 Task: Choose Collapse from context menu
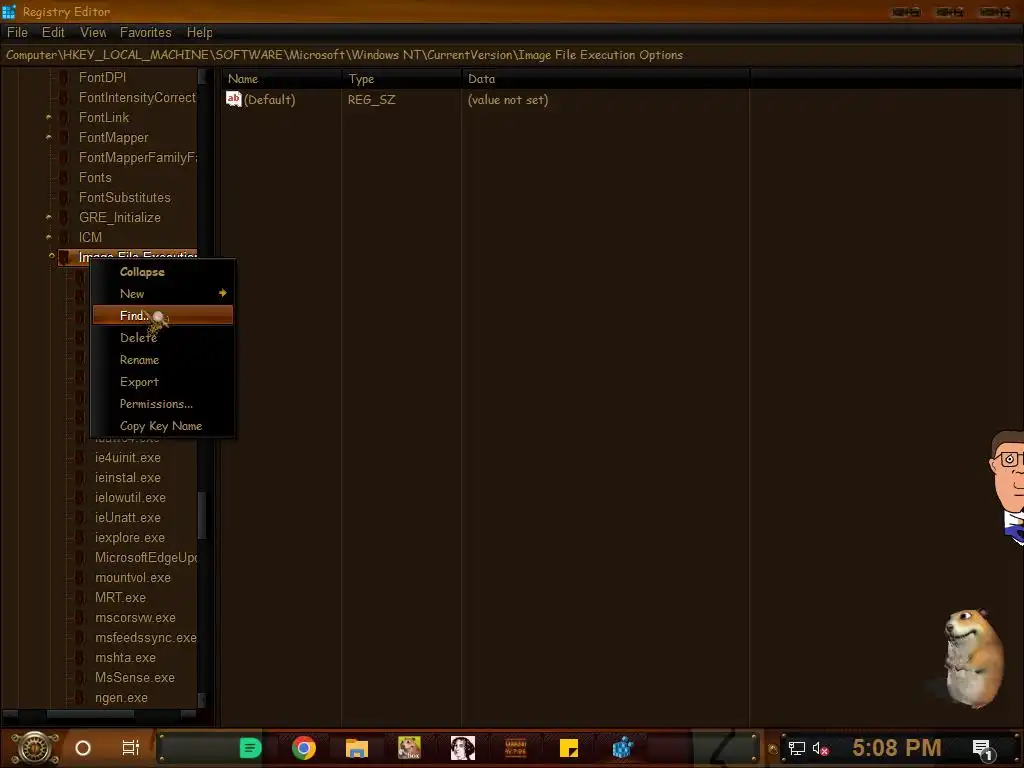[163, 272]
